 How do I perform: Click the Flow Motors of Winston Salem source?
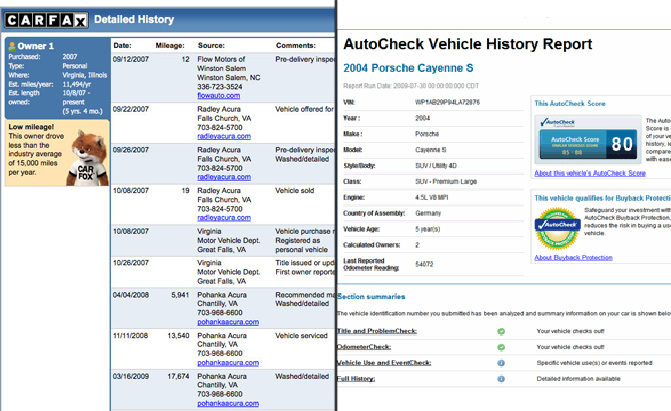click(x=221, y=64)
